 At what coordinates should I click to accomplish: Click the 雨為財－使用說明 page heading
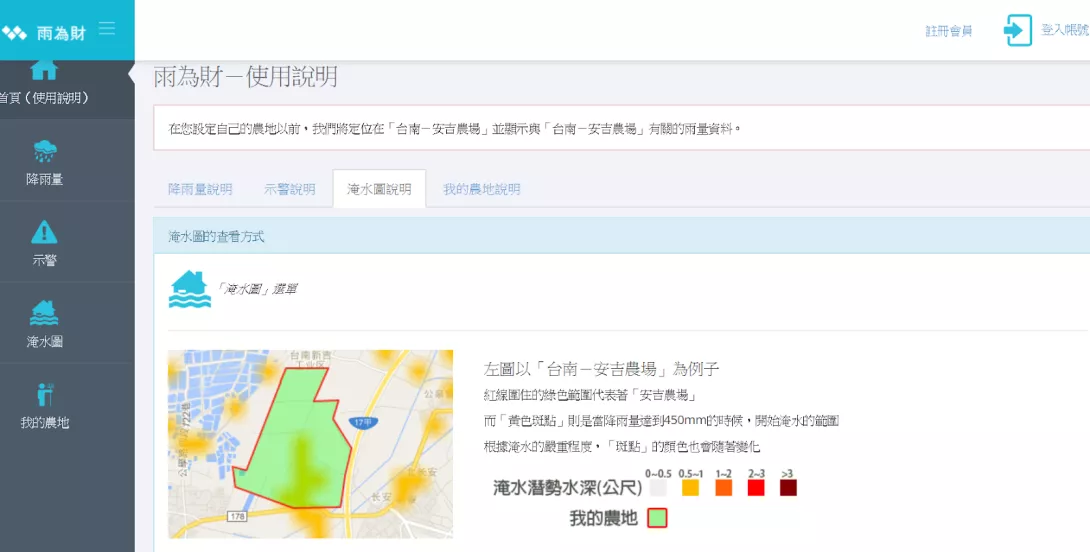[x=245, y=77]
